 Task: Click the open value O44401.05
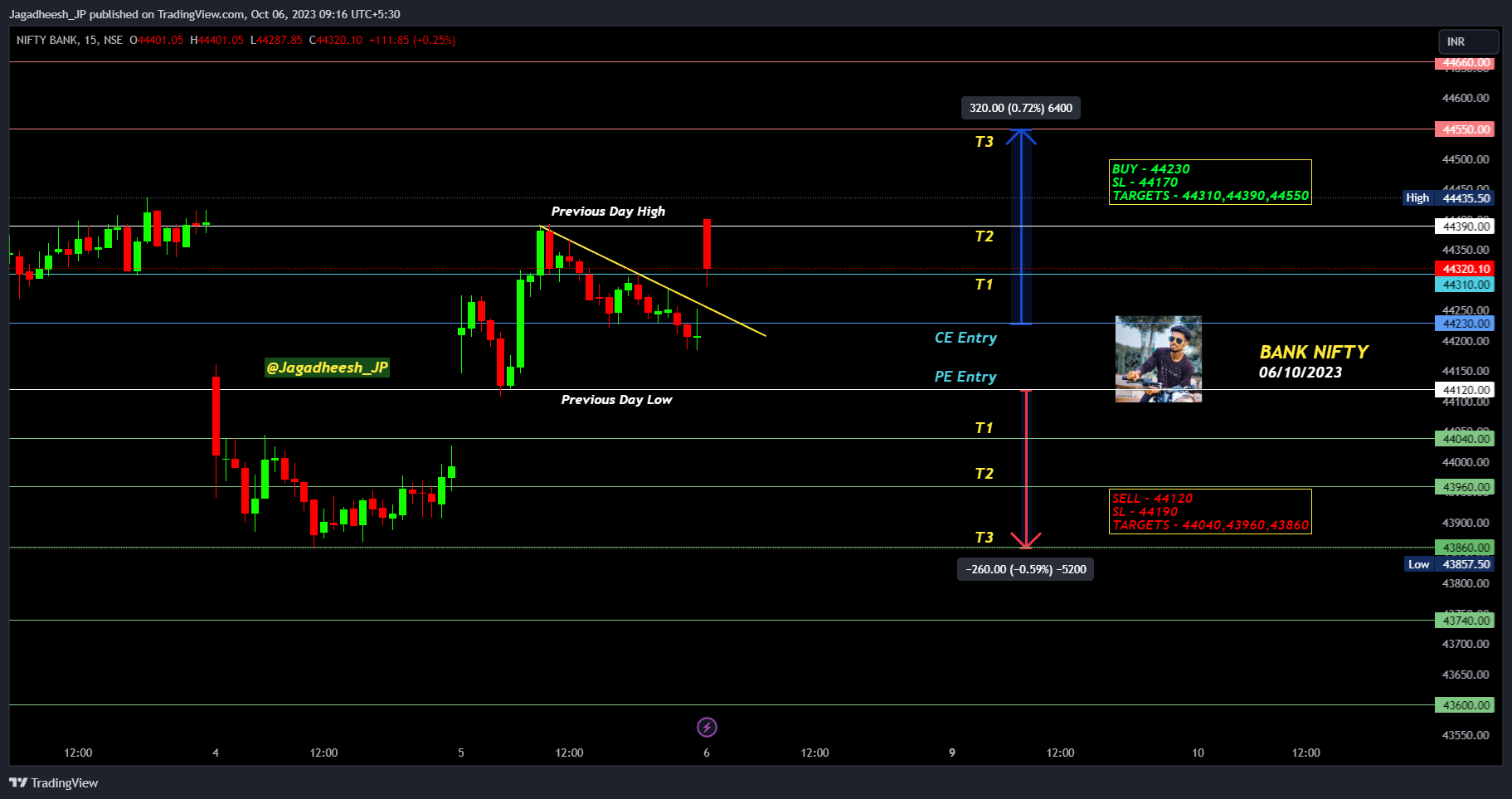(156, 40)
